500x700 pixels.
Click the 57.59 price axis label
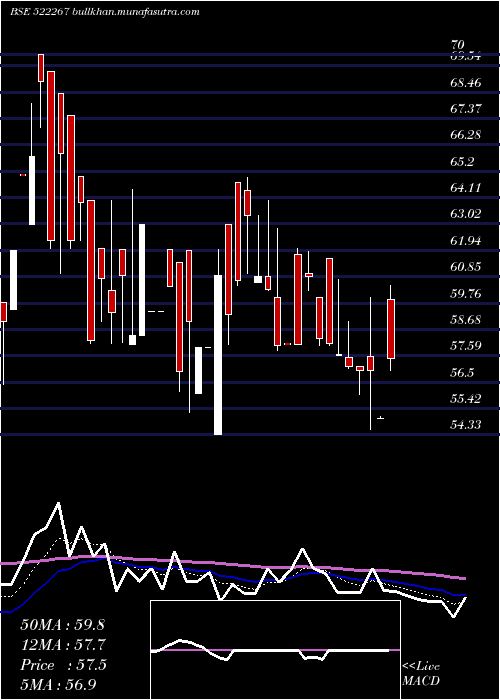[466, 346]
